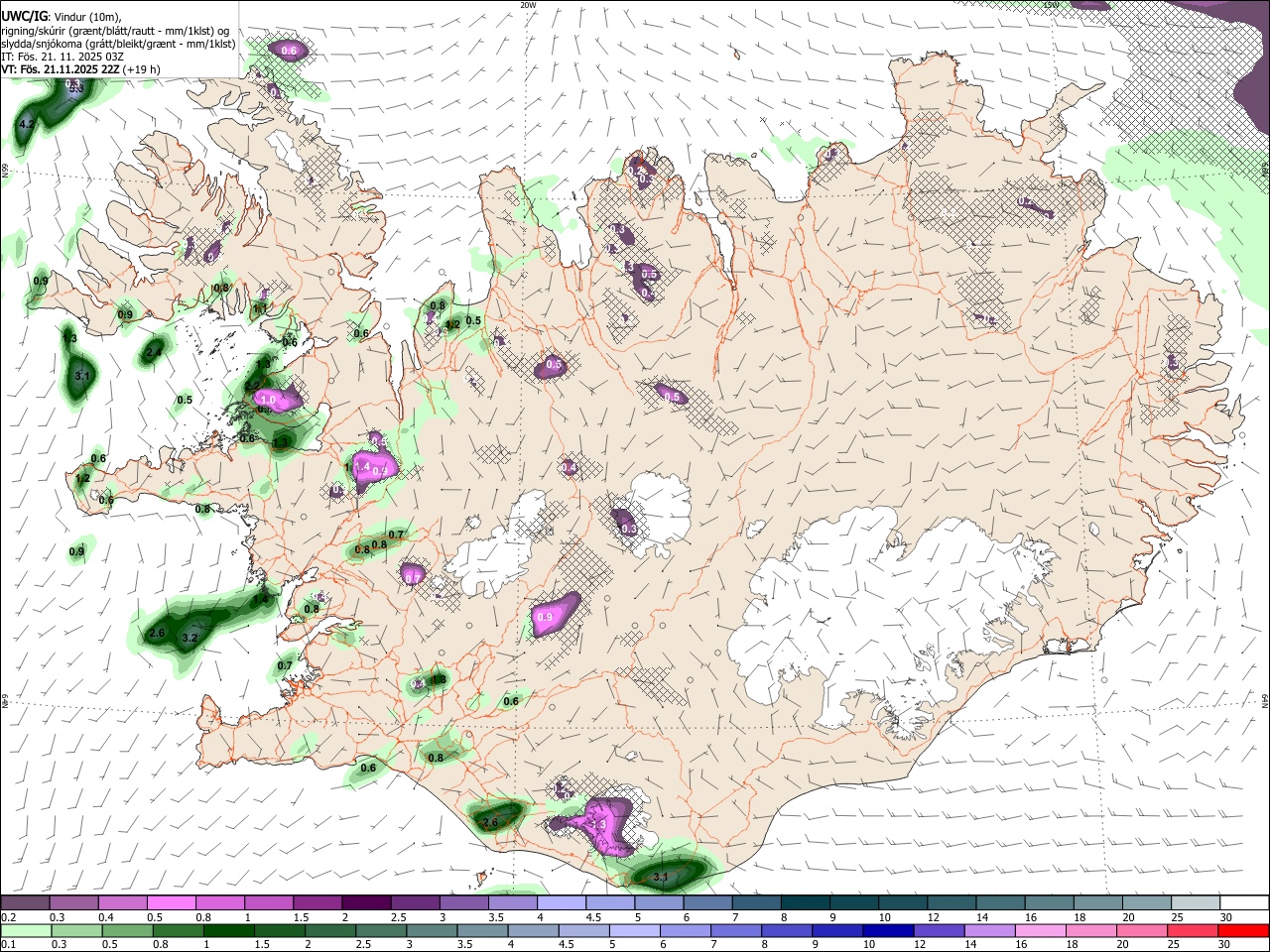Click the '0.1' label in the legend
Screen dimensions: 1270x952
point(7,945)
